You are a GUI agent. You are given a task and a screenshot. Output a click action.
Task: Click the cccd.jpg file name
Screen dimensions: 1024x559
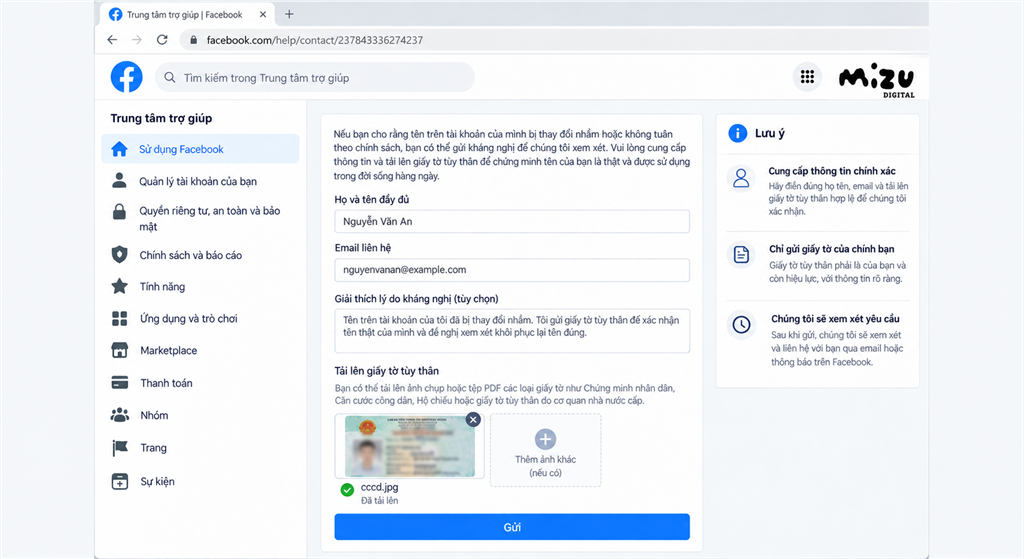tap(379, 487)
